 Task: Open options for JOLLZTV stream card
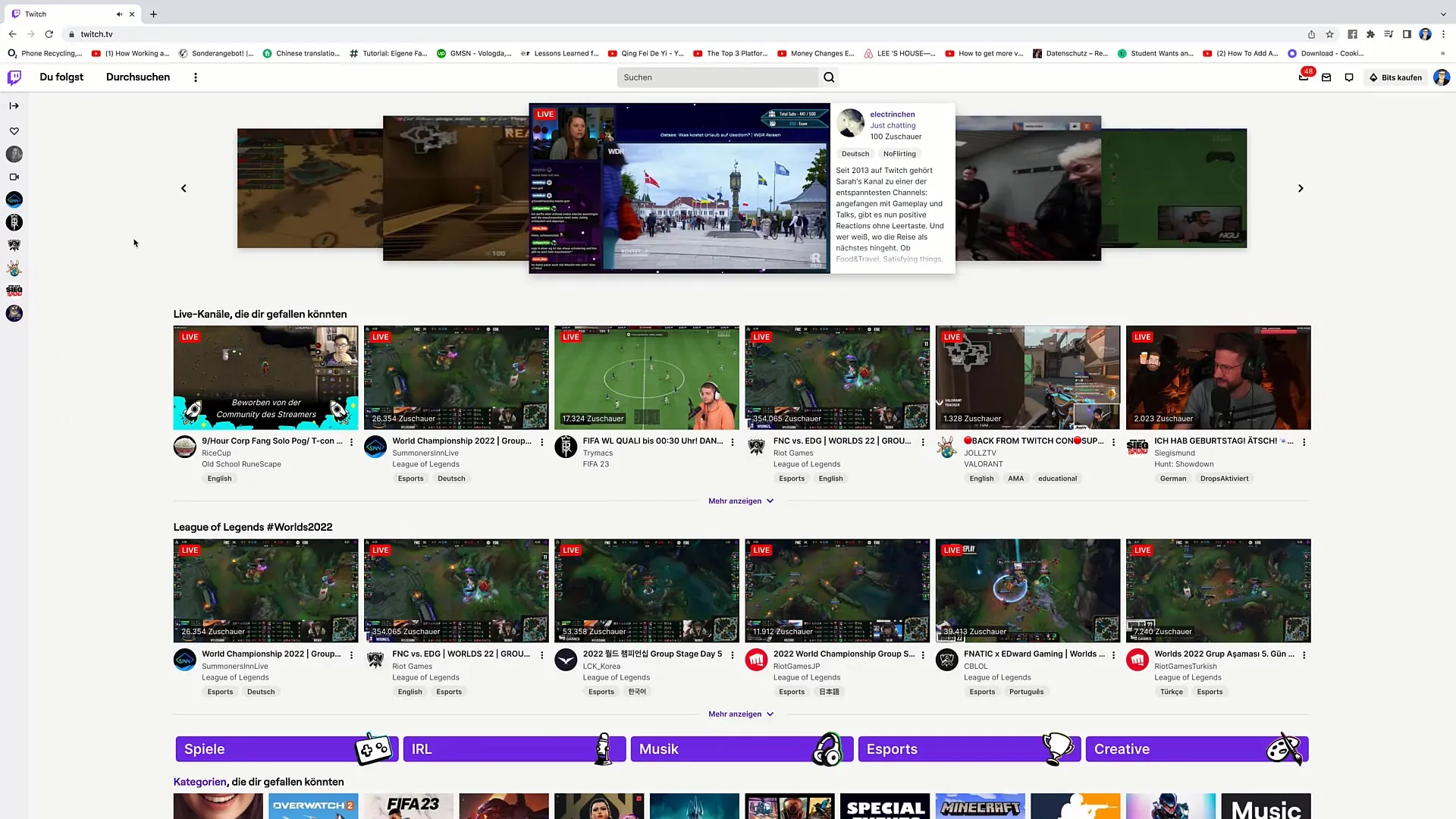point(1113,441)
